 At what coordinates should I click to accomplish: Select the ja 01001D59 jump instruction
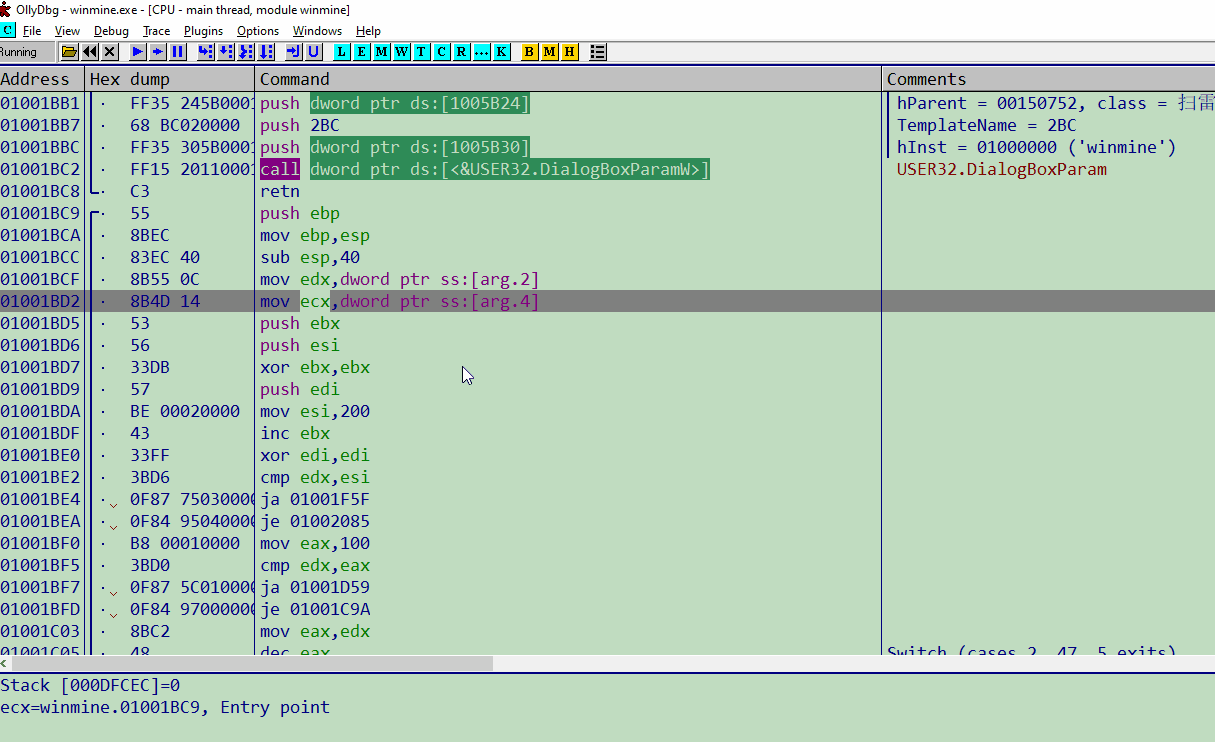pyautogui.click(x=315, y=587)
